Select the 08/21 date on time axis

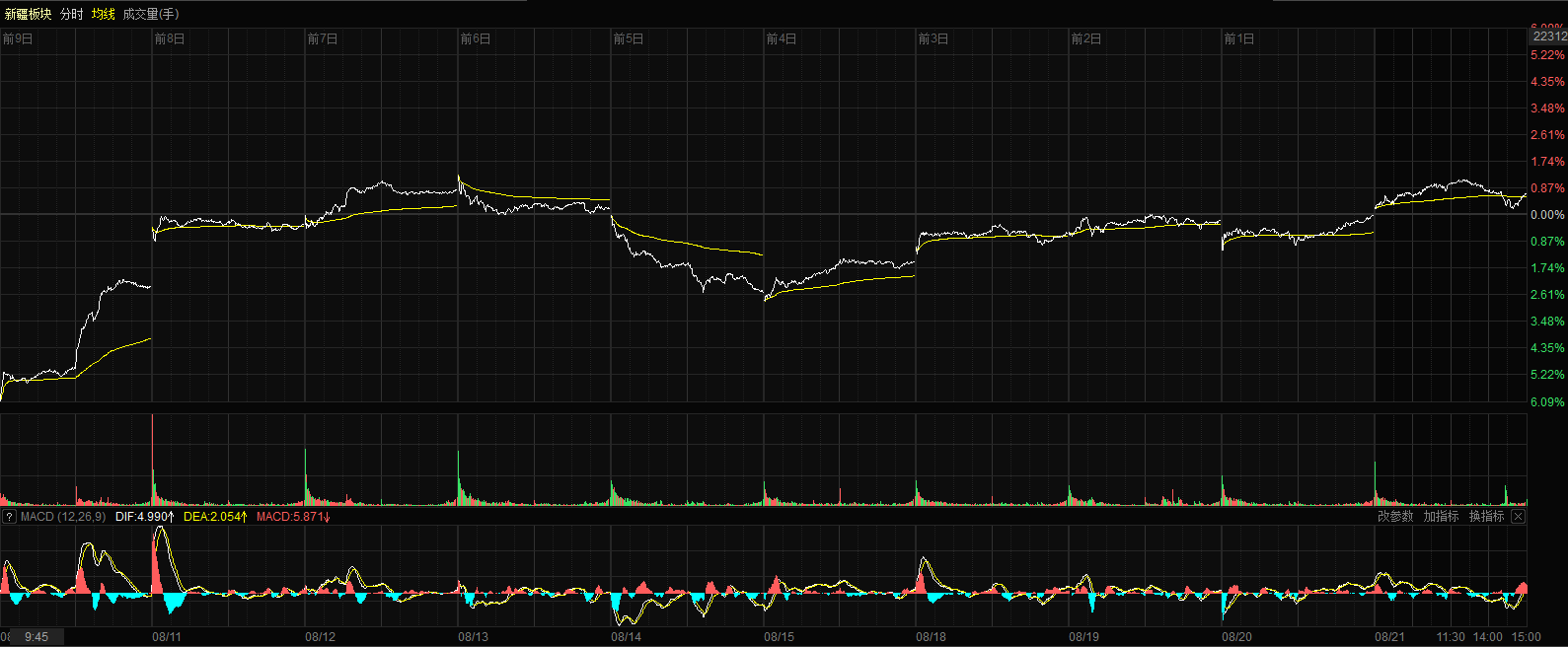click(x=1389, y=637)
